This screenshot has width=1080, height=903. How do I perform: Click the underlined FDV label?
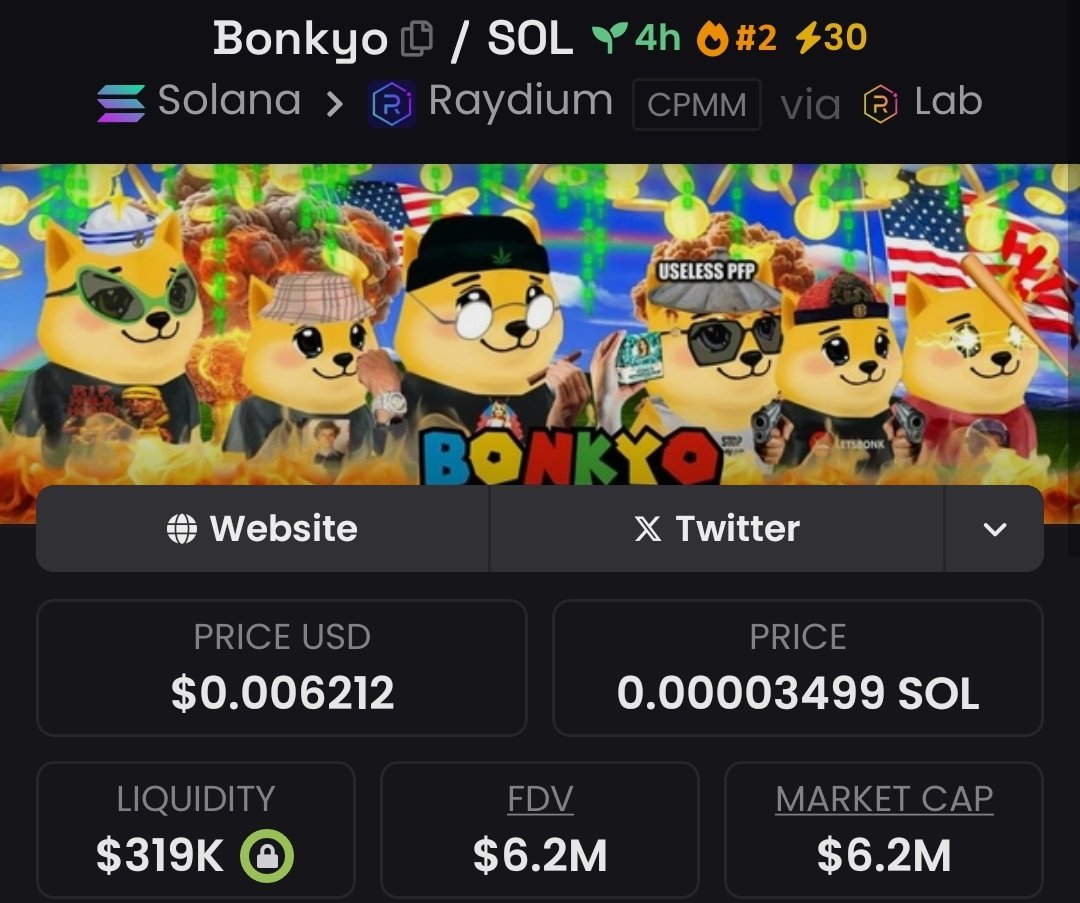coord(540,799)
